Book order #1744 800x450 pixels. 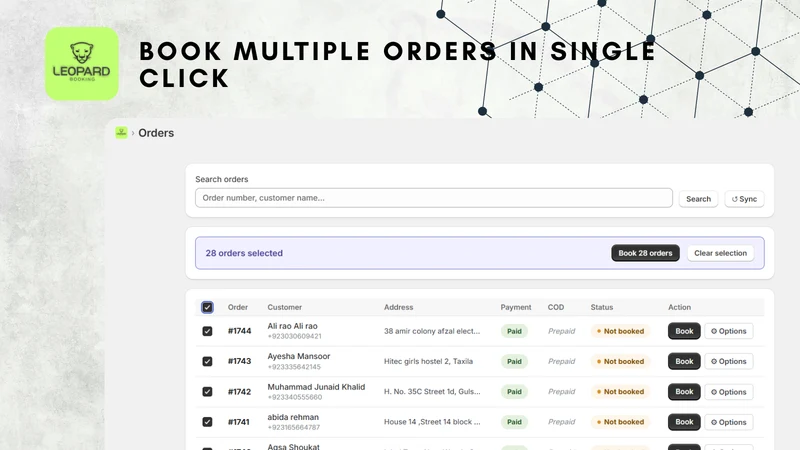[x=684, y=331]
